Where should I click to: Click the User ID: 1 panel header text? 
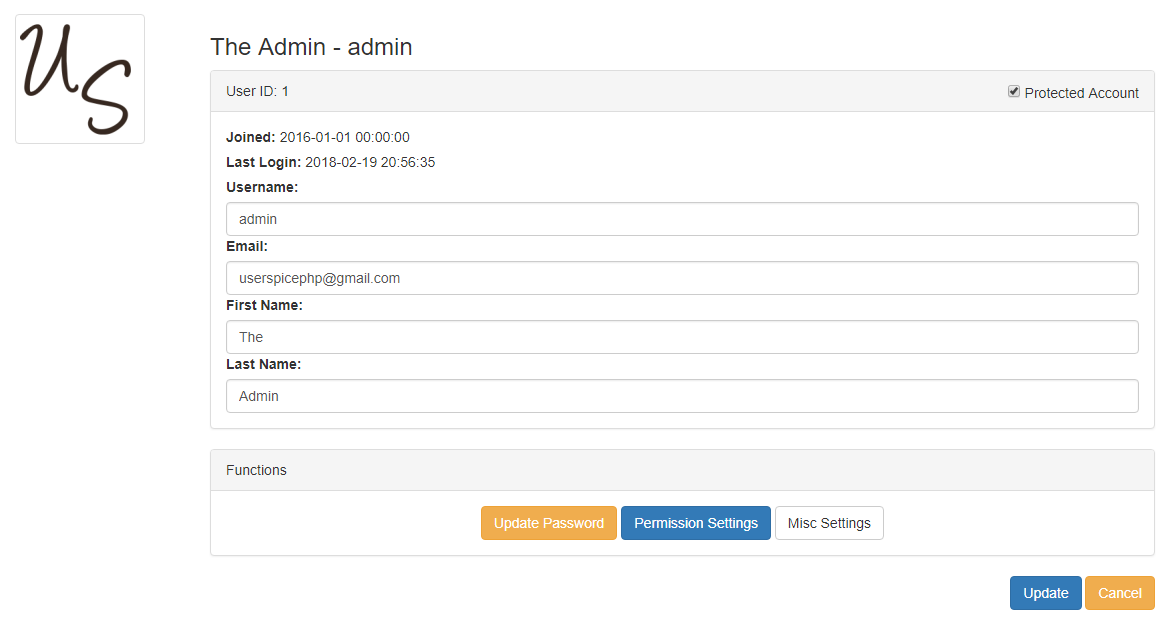click(257, 91)
